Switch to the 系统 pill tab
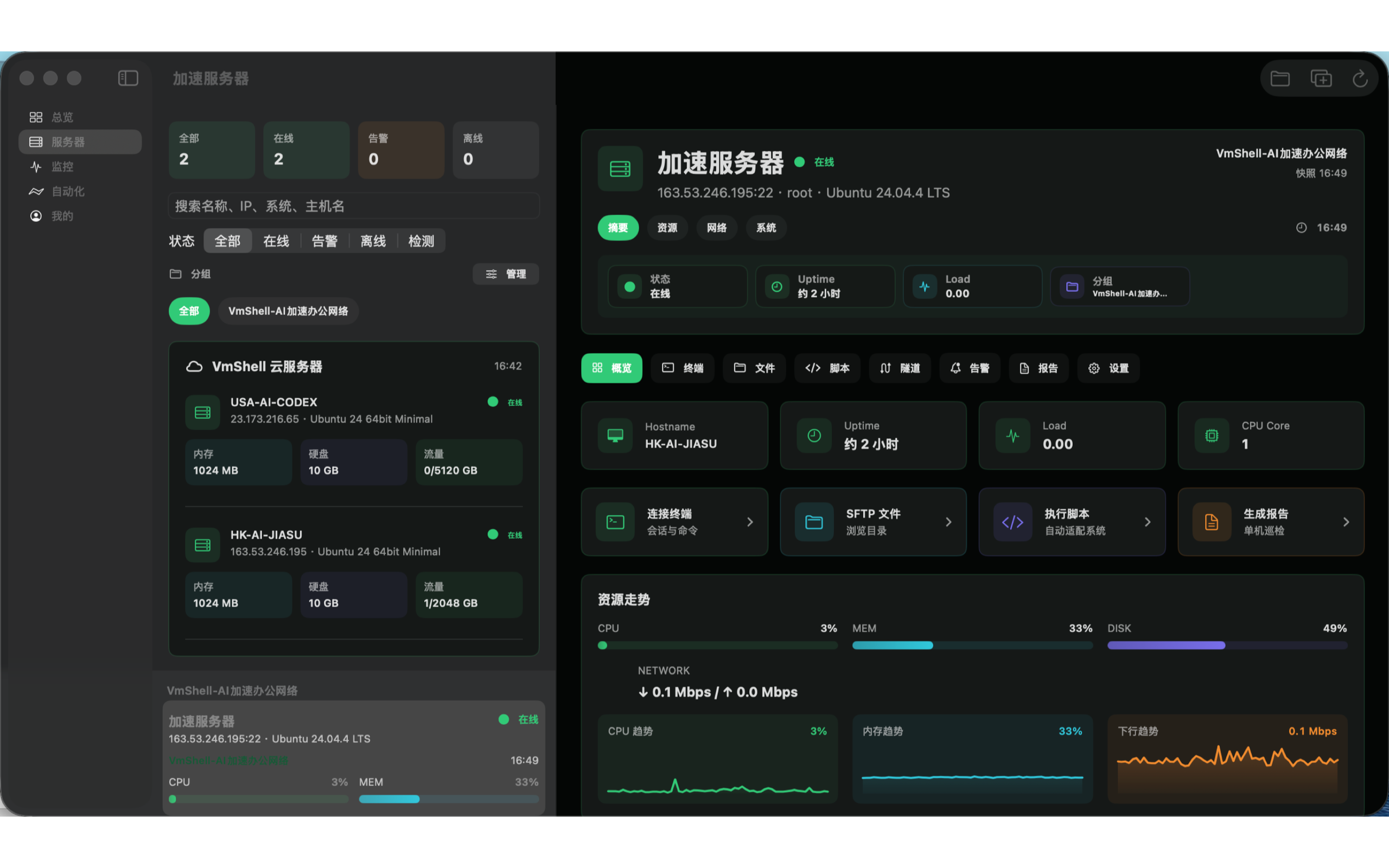 coord(766,228)
